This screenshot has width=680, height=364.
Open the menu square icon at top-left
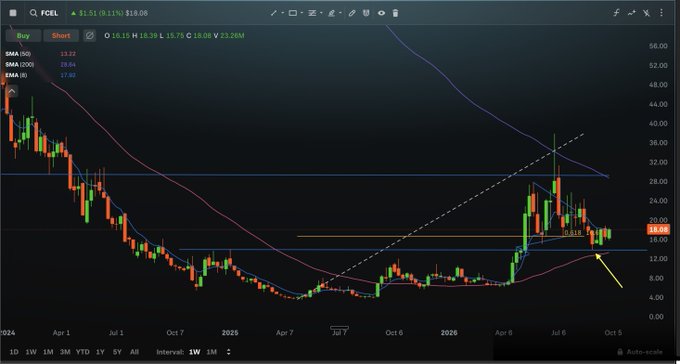[13, 13]
